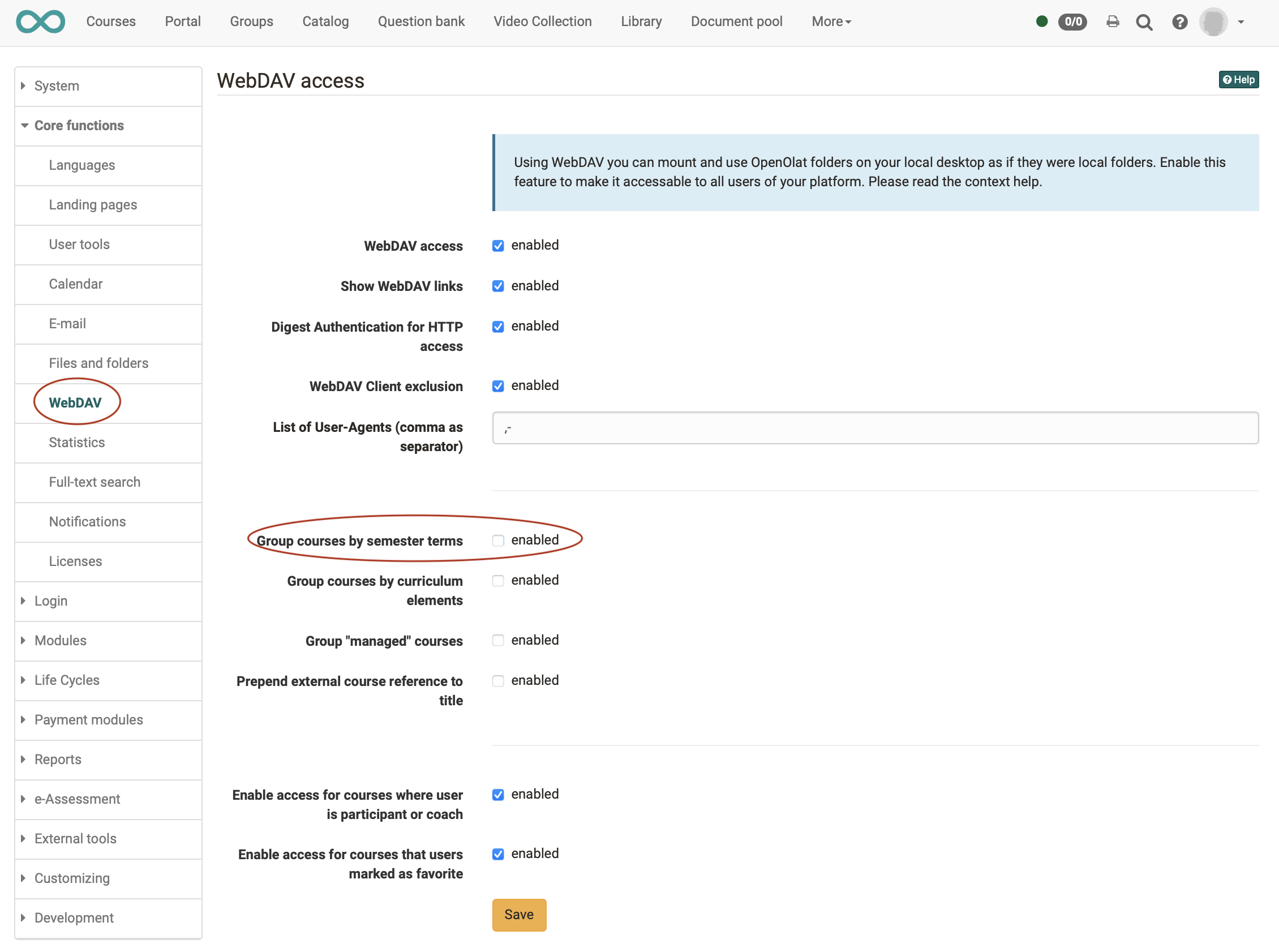Click the search magnifier icon

1145,21
